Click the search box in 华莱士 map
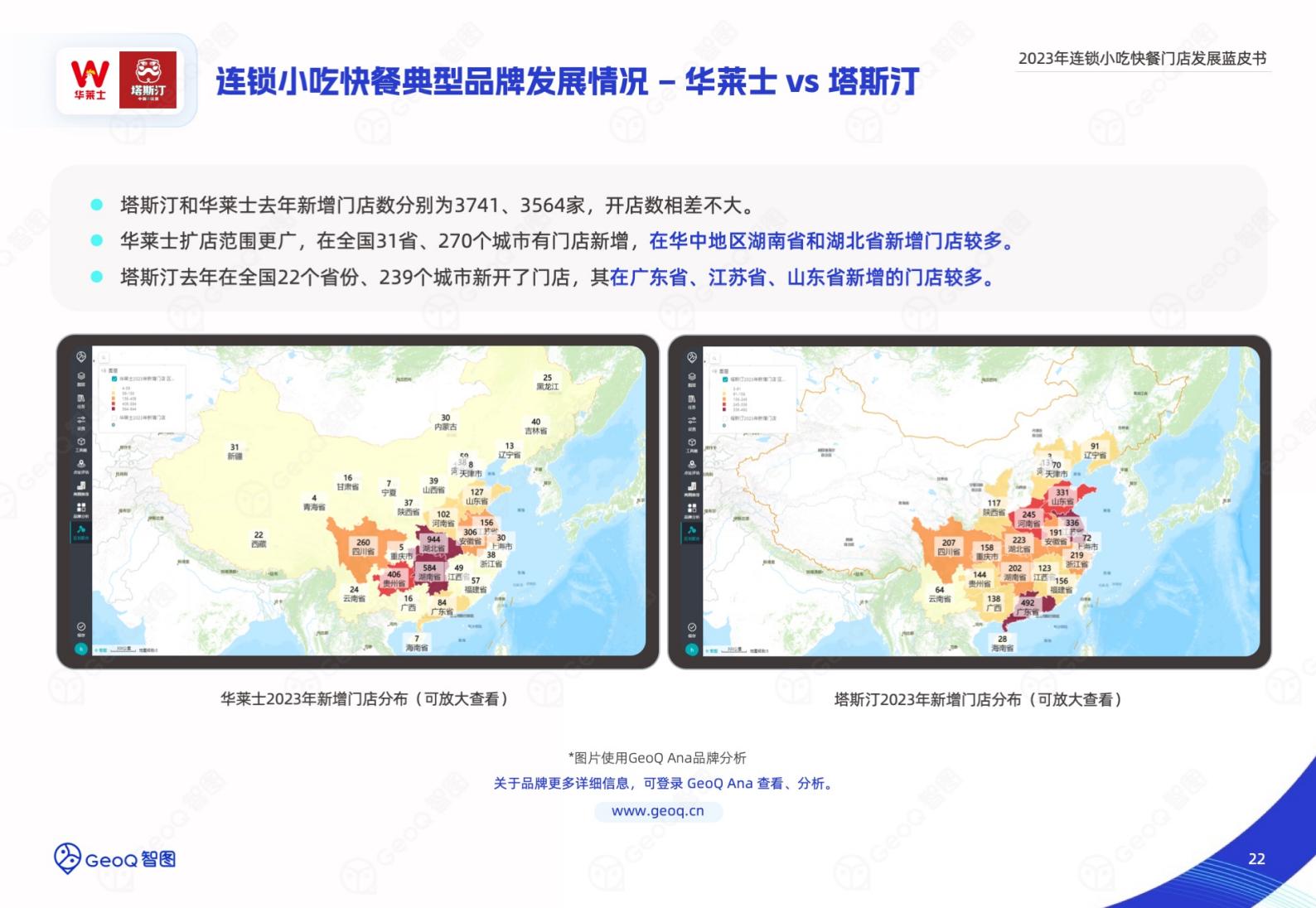The image size is (1316, 908). tap(104, 357)
